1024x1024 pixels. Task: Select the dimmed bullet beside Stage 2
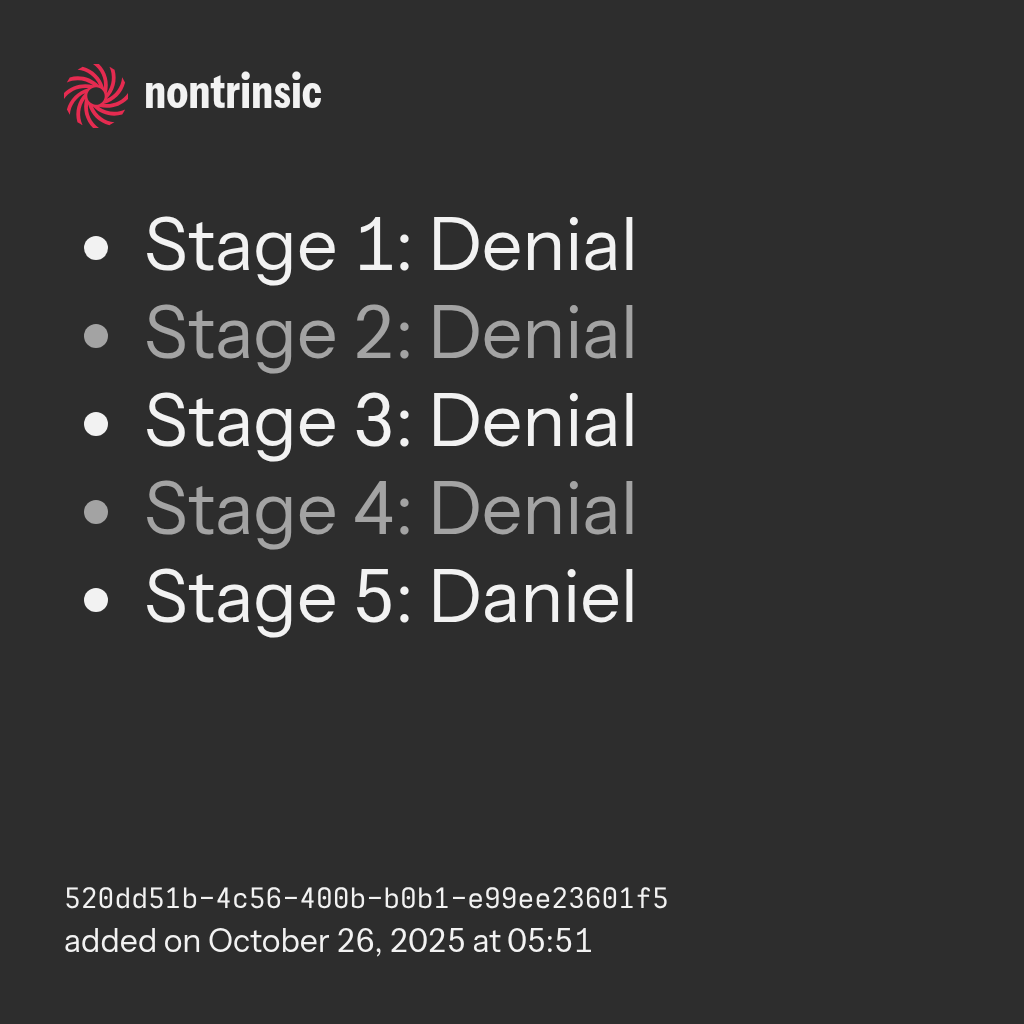coord(96,335)
